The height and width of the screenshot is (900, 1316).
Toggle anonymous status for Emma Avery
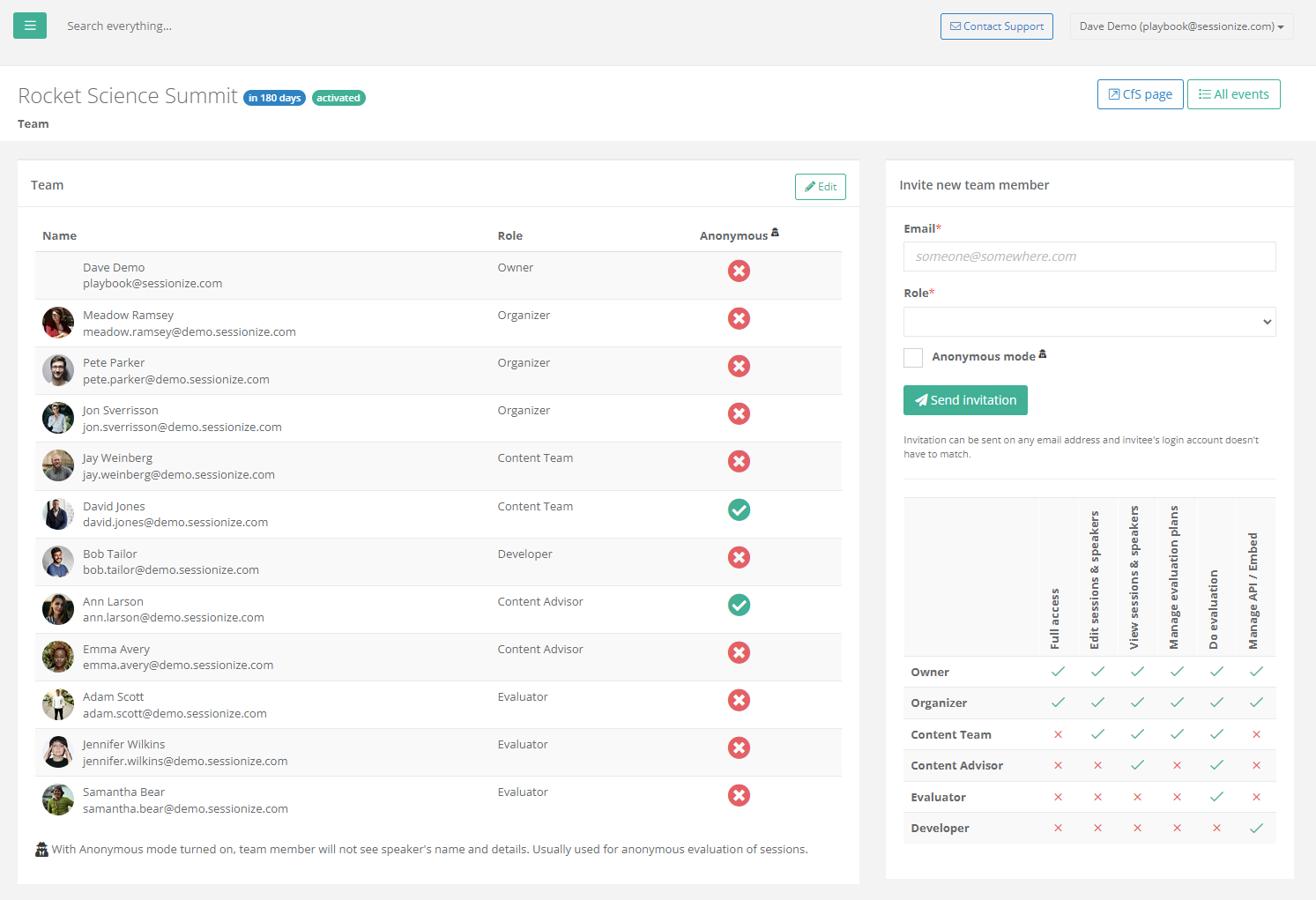coord(739,652)
